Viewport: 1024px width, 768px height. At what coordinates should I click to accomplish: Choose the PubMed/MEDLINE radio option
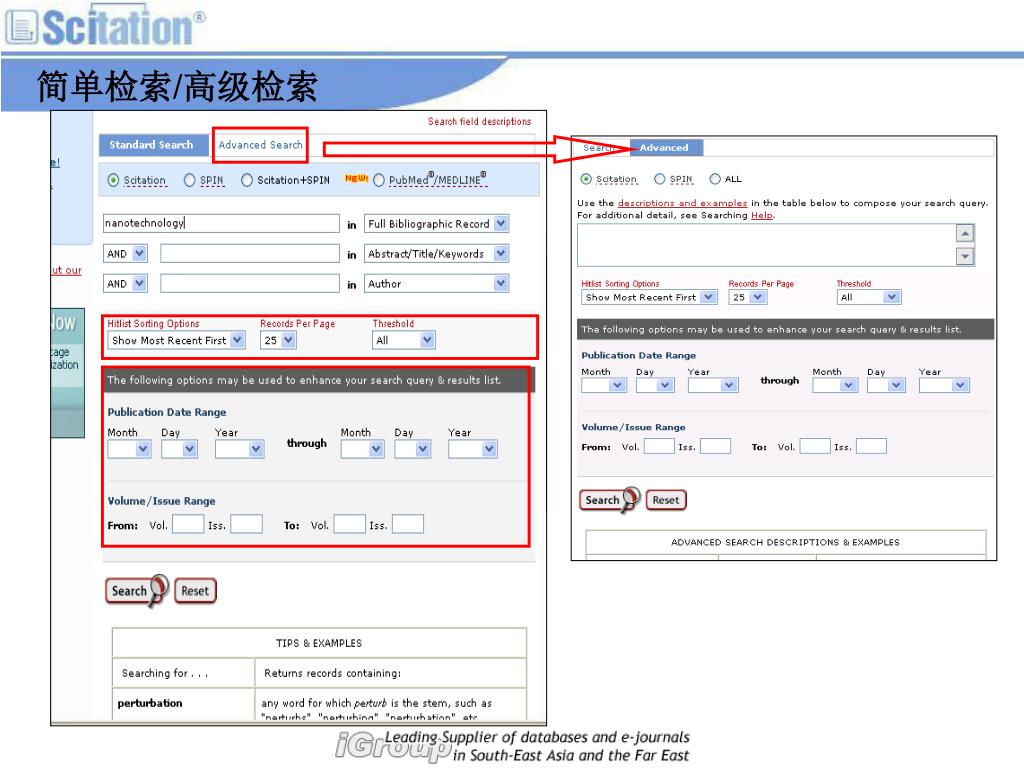(379, 180)
